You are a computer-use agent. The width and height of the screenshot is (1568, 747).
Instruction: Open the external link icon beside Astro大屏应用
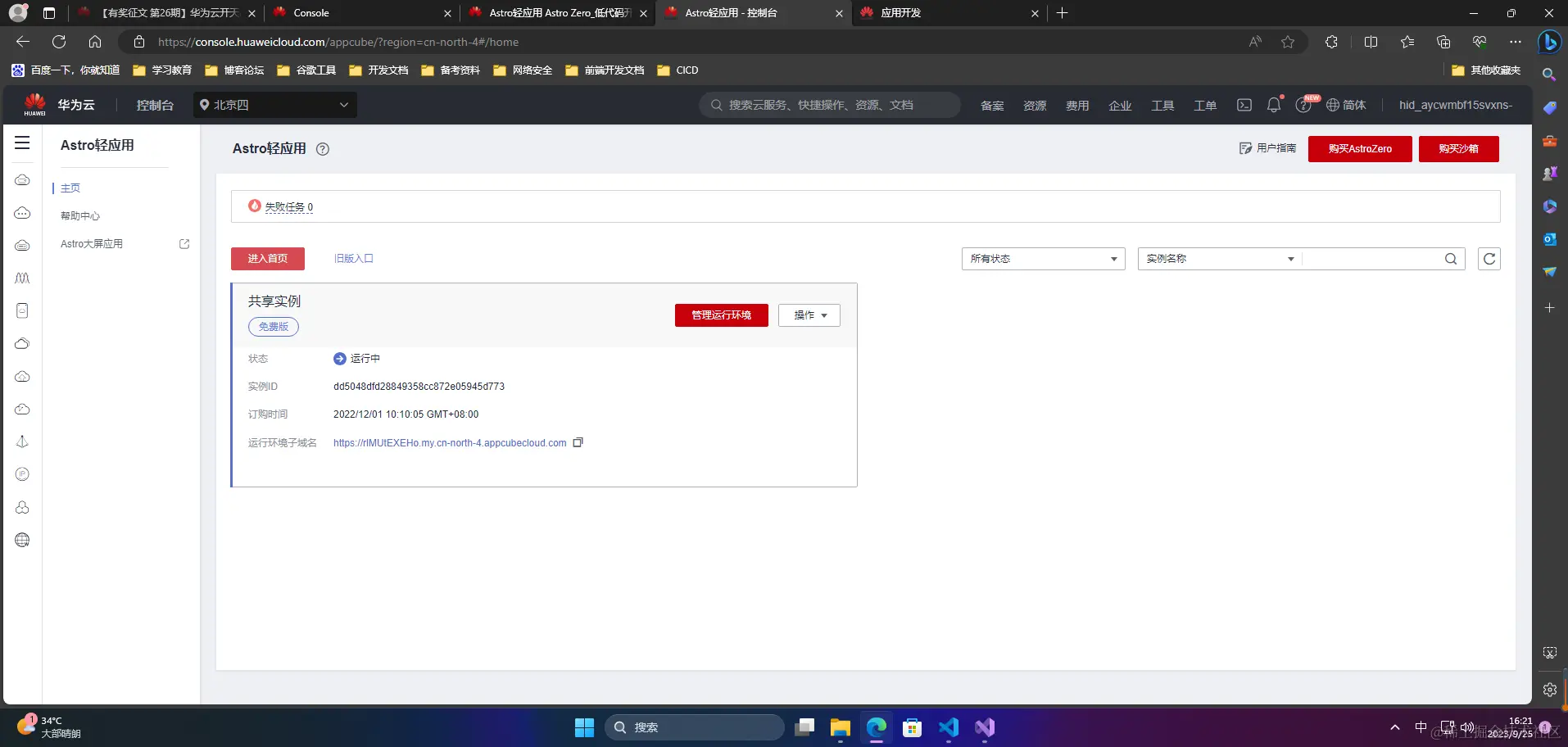point(184,244)
